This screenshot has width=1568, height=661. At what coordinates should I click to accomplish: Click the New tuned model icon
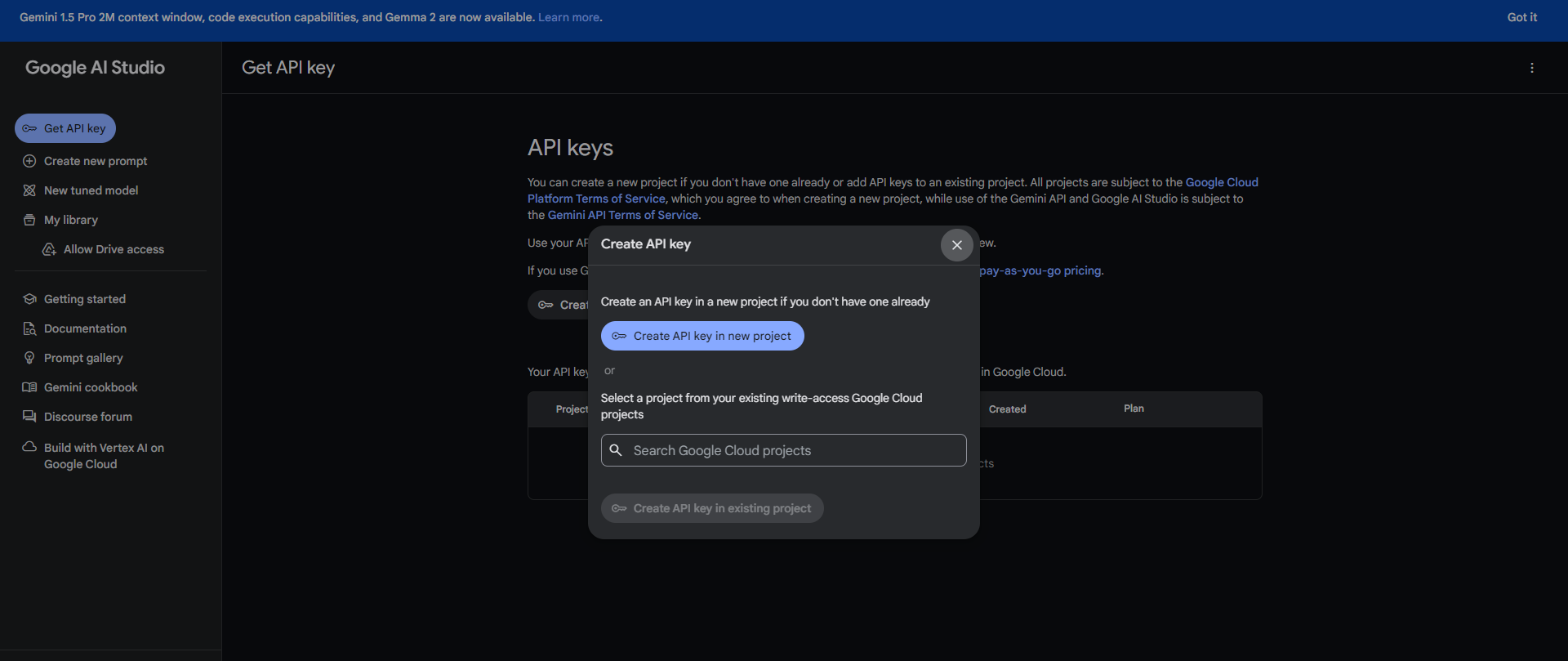(29, 190)
